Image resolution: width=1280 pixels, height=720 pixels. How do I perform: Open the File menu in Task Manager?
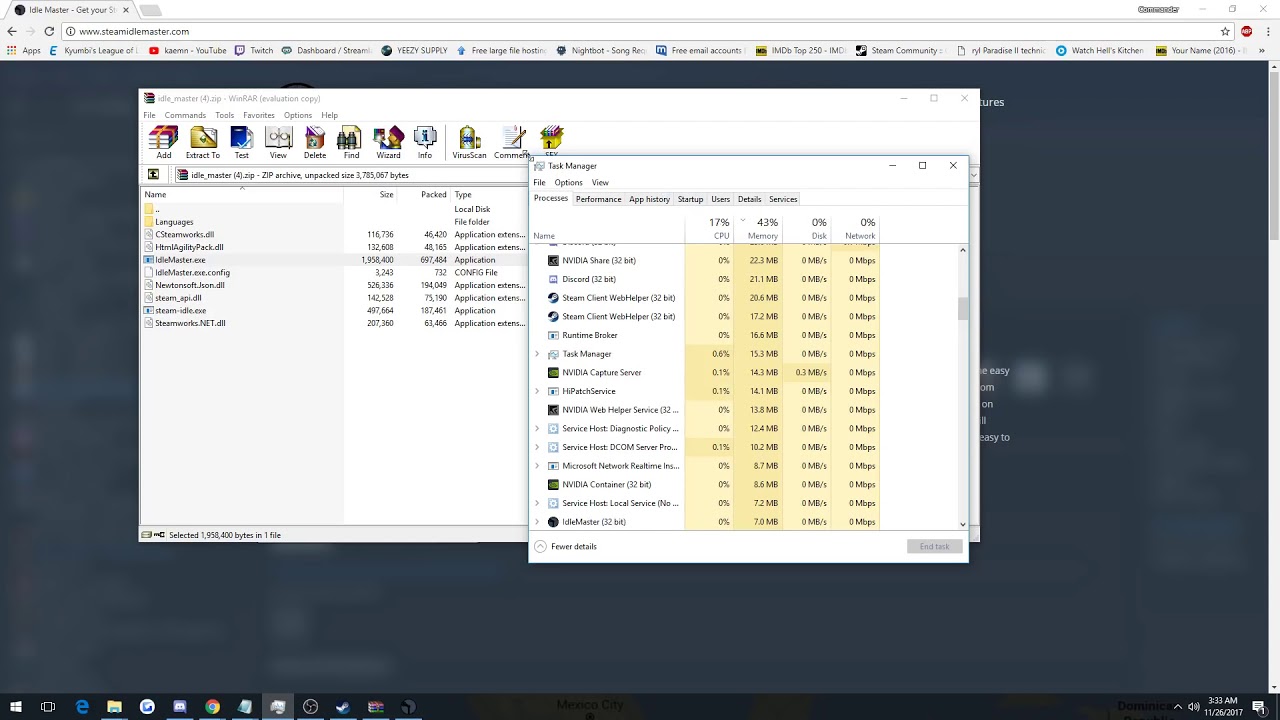539,182
